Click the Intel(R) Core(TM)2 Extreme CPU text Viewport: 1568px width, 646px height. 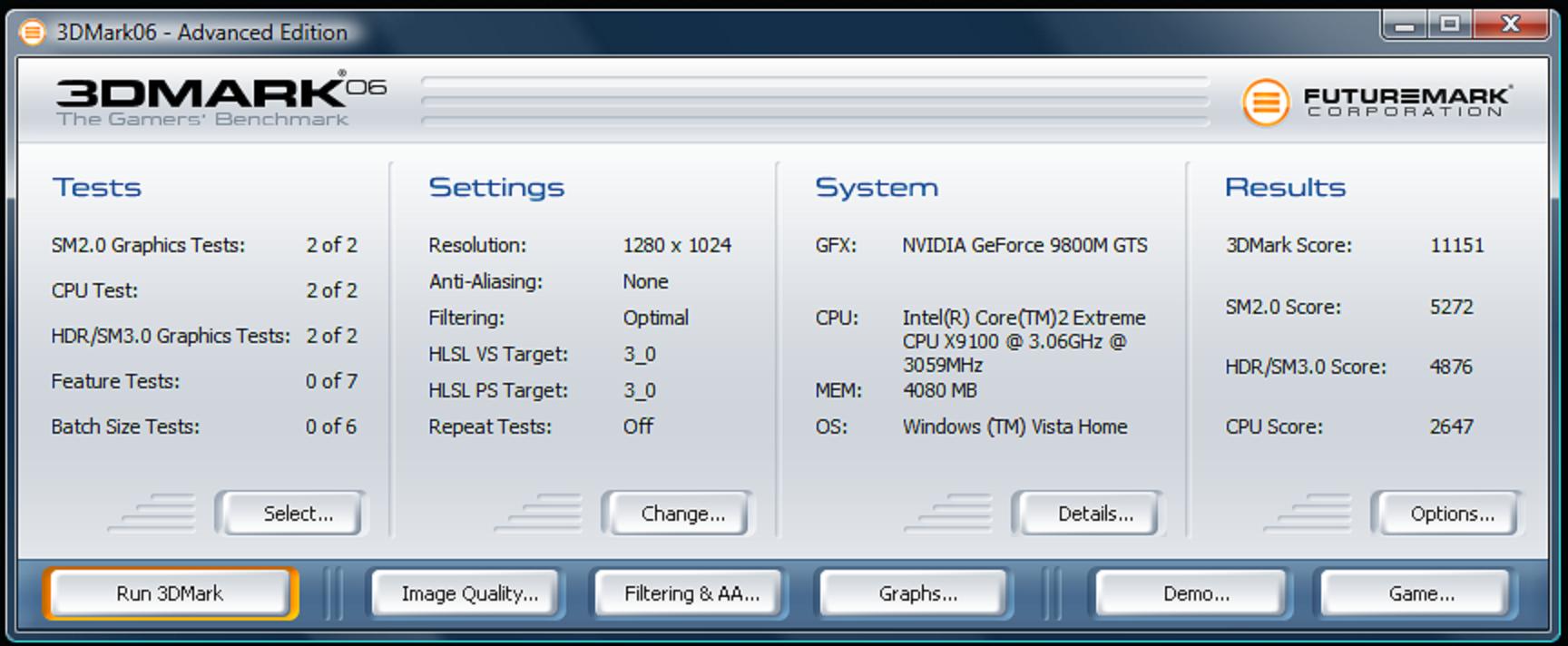1024,341
